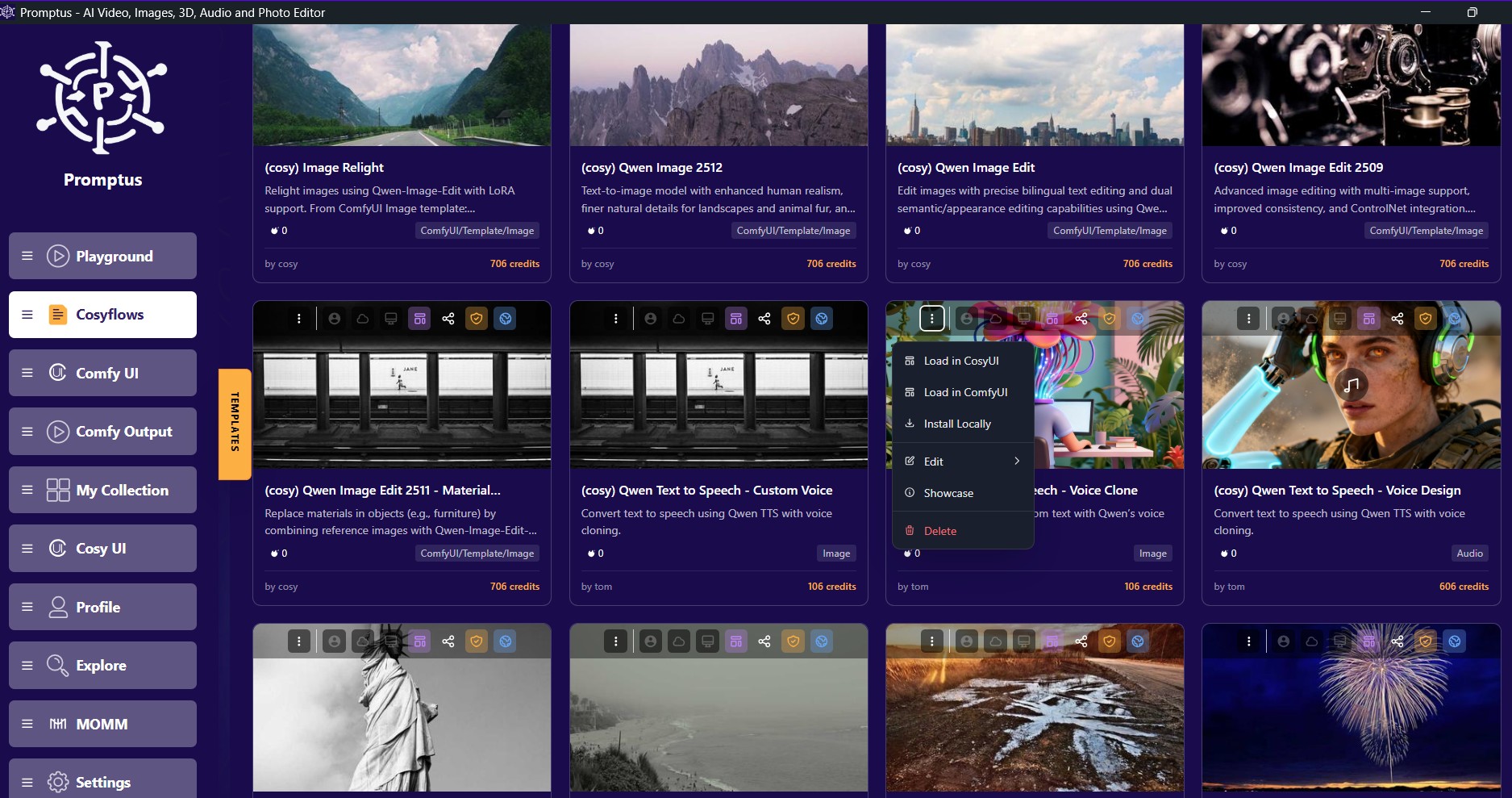Viewport: 1512px width, 798px height.
Task: Click the Settings gear icon in the sidebar
Action: tap(58, 782)
